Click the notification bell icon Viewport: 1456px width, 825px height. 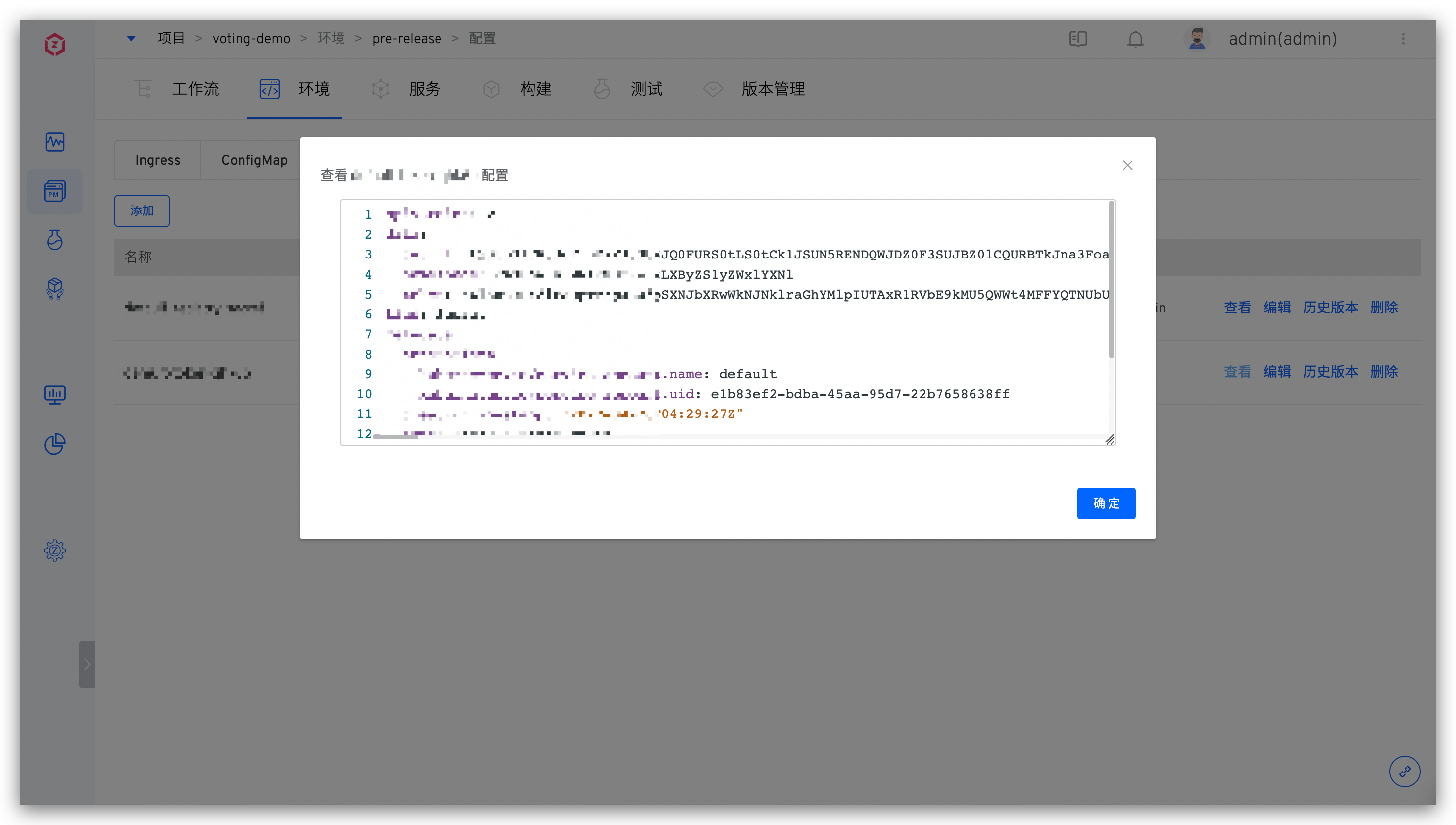(1136, 39)
